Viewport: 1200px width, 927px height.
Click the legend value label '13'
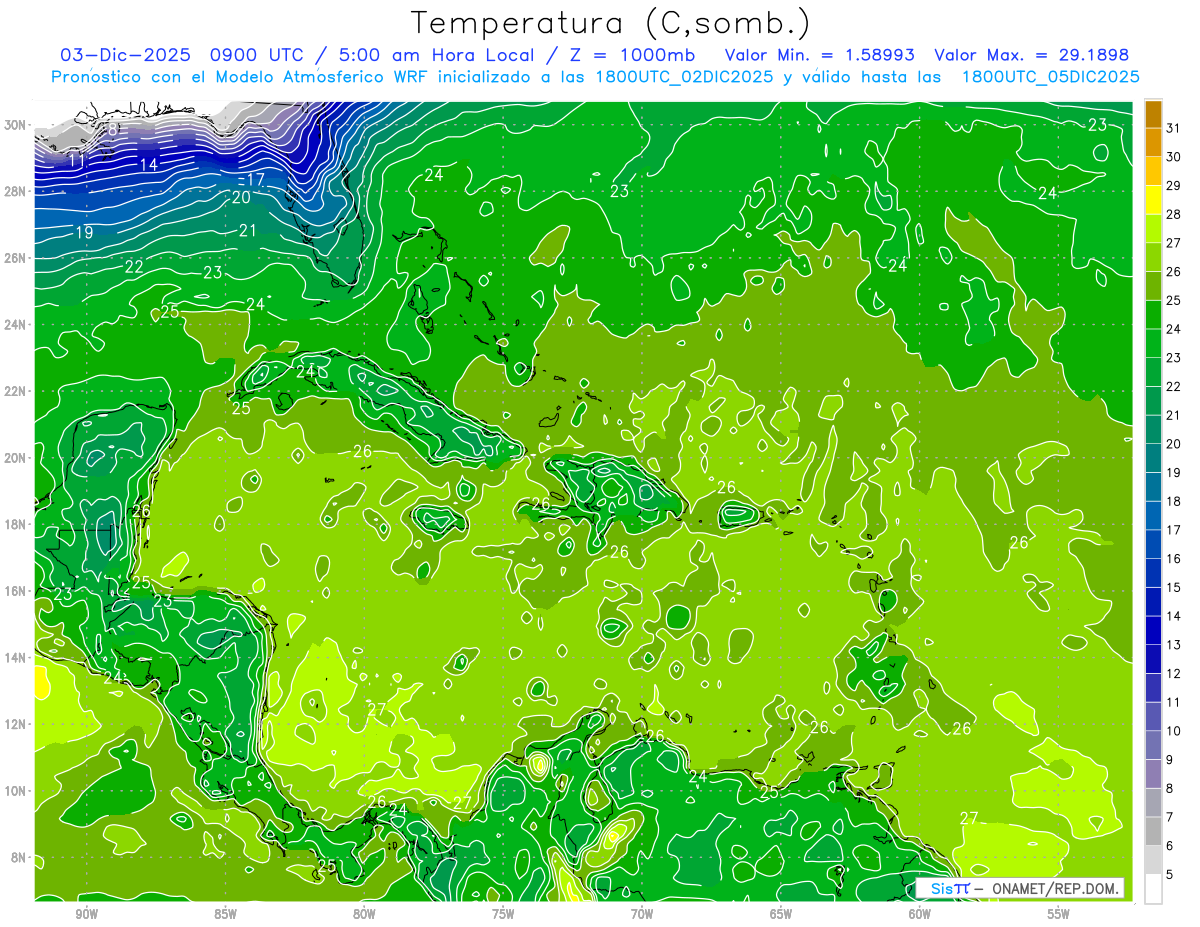click(x=1174, y=645)
